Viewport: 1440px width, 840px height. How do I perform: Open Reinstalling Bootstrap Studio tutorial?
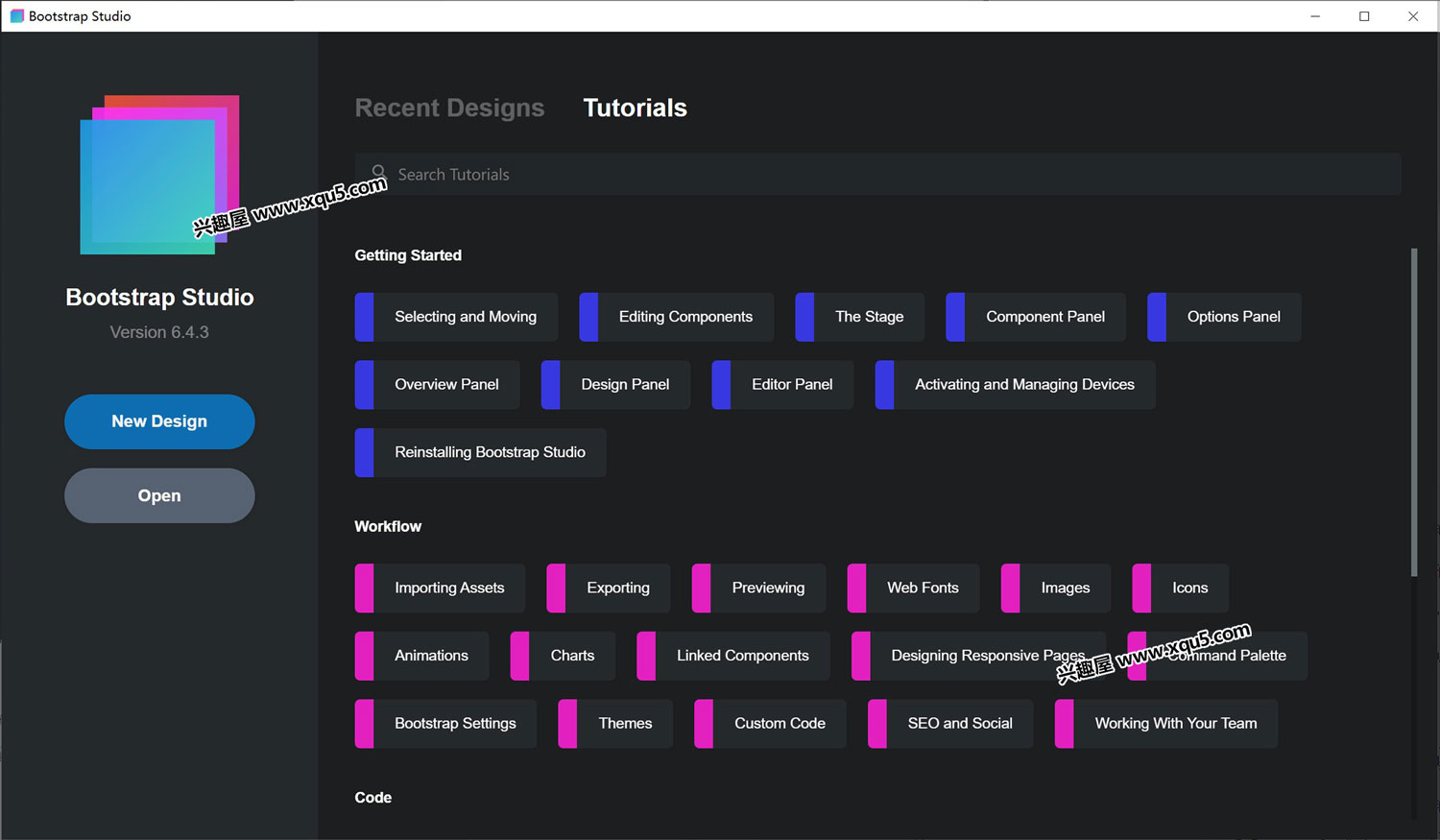[x=480, y=452]
